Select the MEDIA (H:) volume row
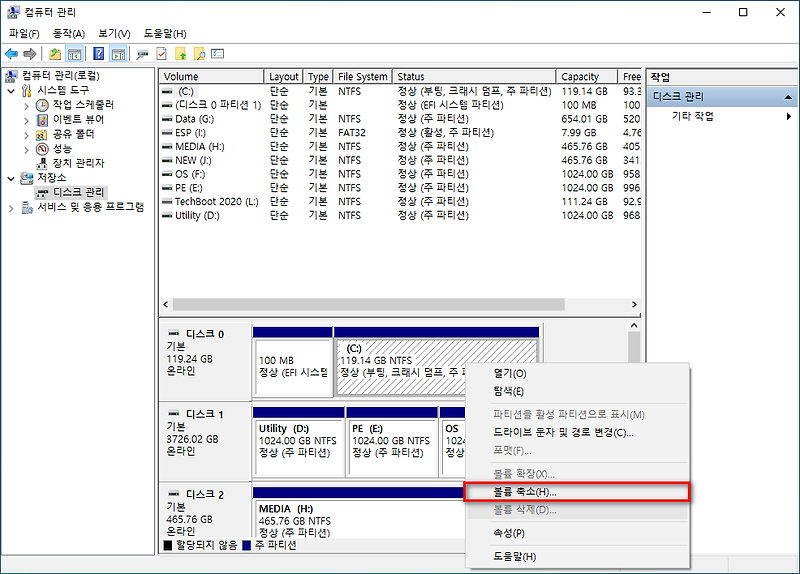The height and width of the screenshot is (574, 800). click(400, 146)
